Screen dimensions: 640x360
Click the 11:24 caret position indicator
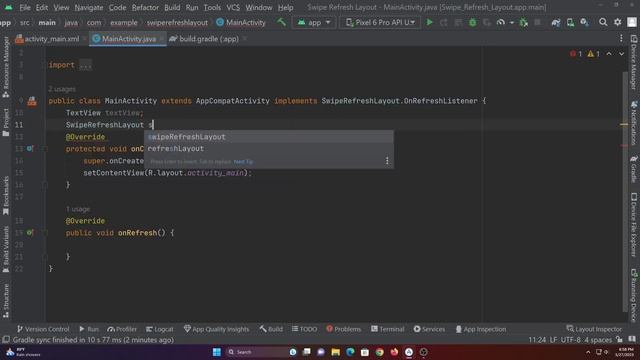point(537,340)
